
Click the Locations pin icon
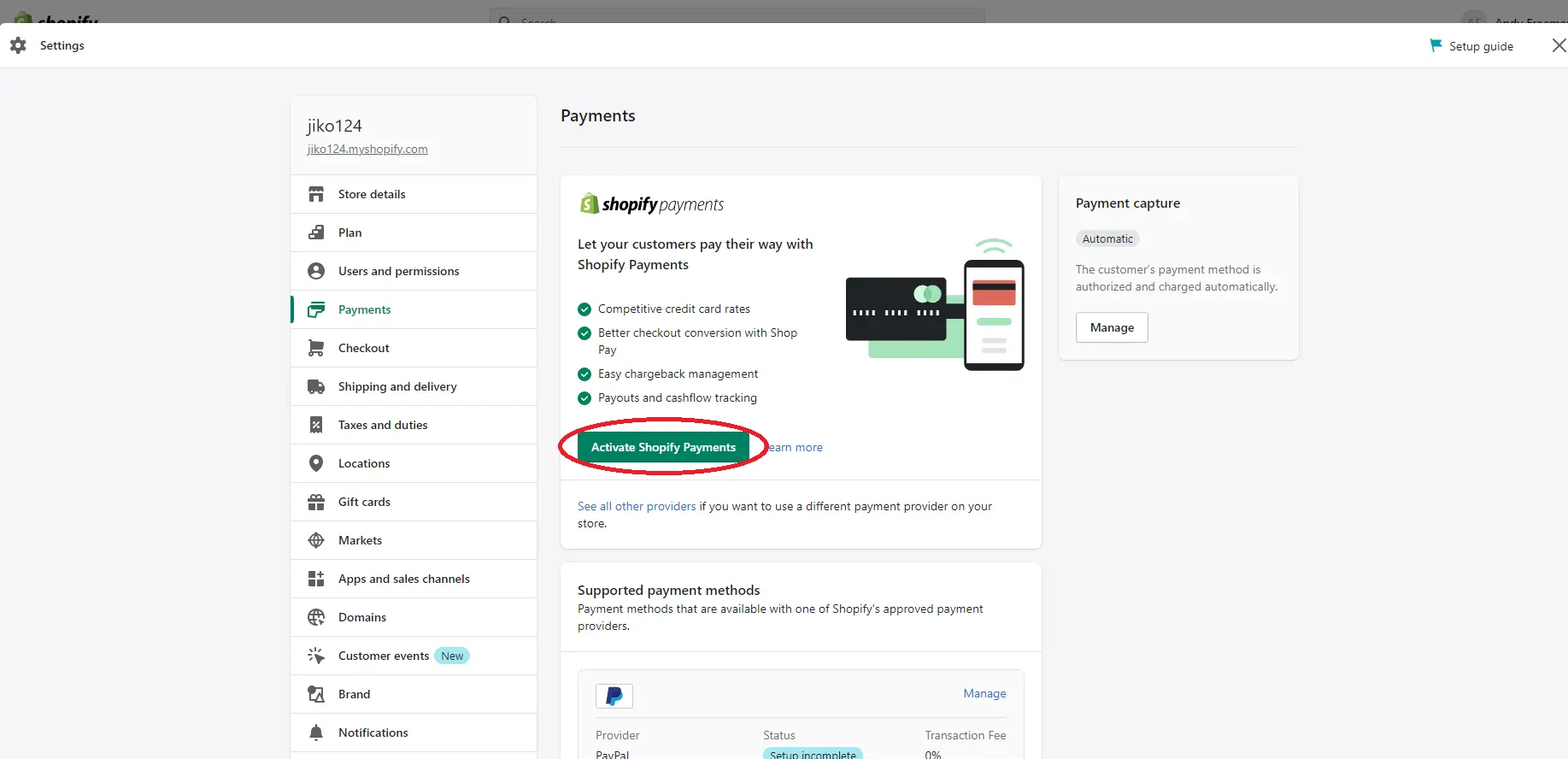[316, 463]
